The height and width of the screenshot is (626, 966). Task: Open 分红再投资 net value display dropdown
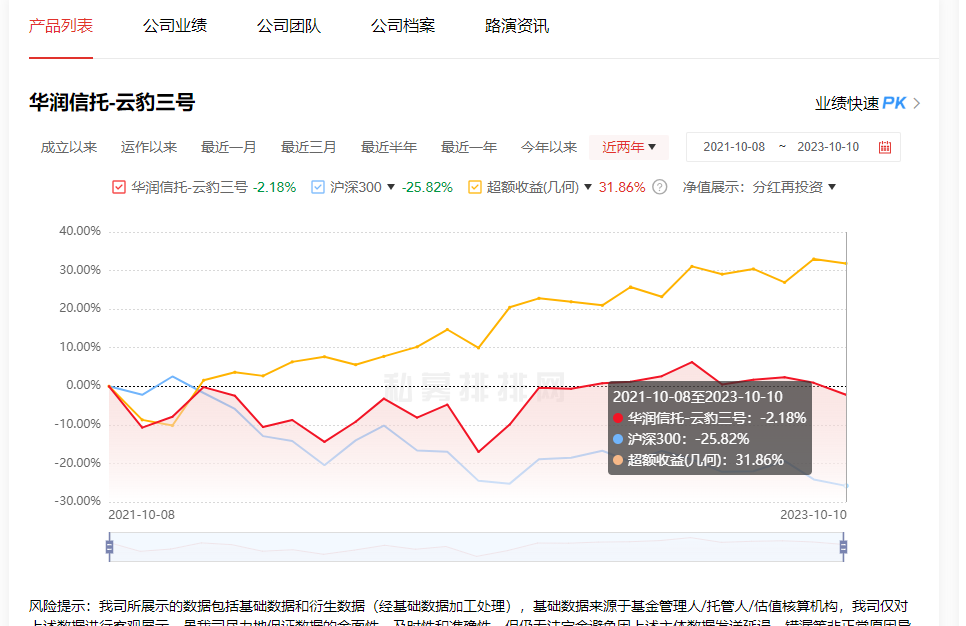click(794, 187)
